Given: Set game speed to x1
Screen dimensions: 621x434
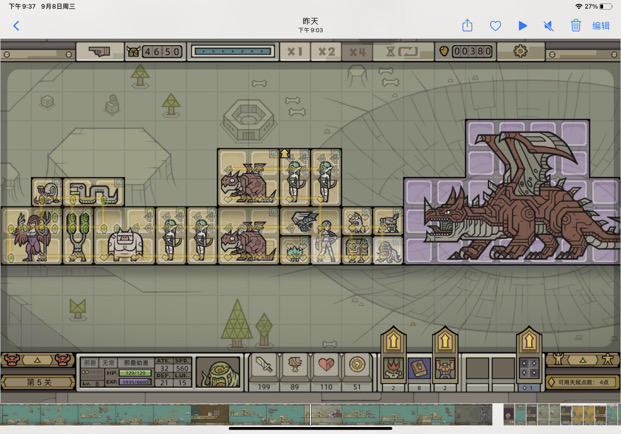Looking at the screenshot, I should coord(295,51).
